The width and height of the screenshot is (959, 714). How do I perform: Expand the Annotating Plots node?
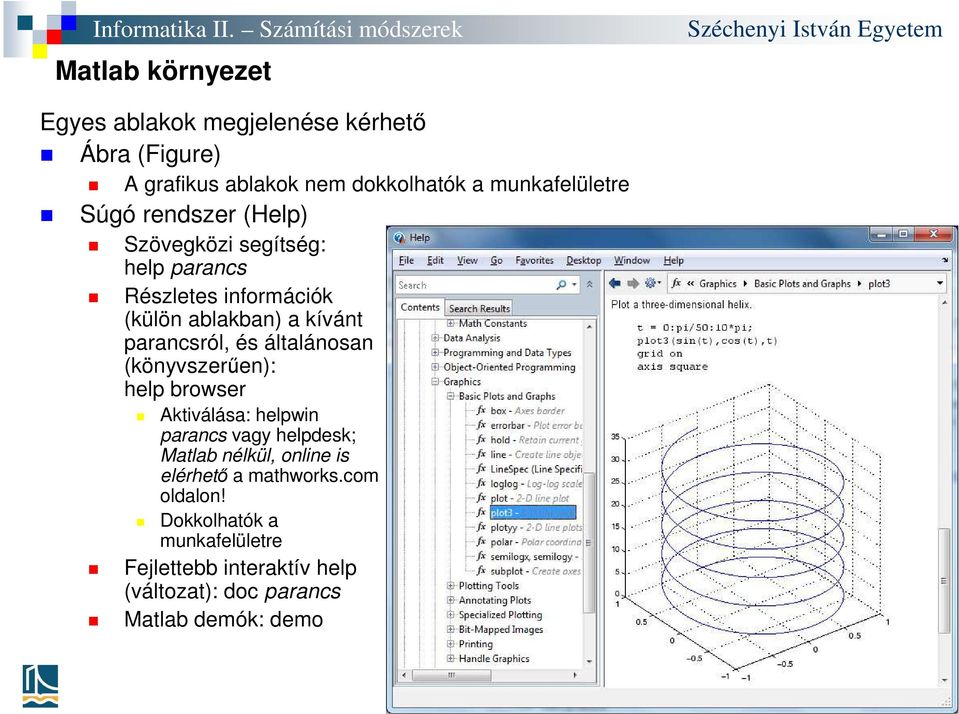pos(451,600)
